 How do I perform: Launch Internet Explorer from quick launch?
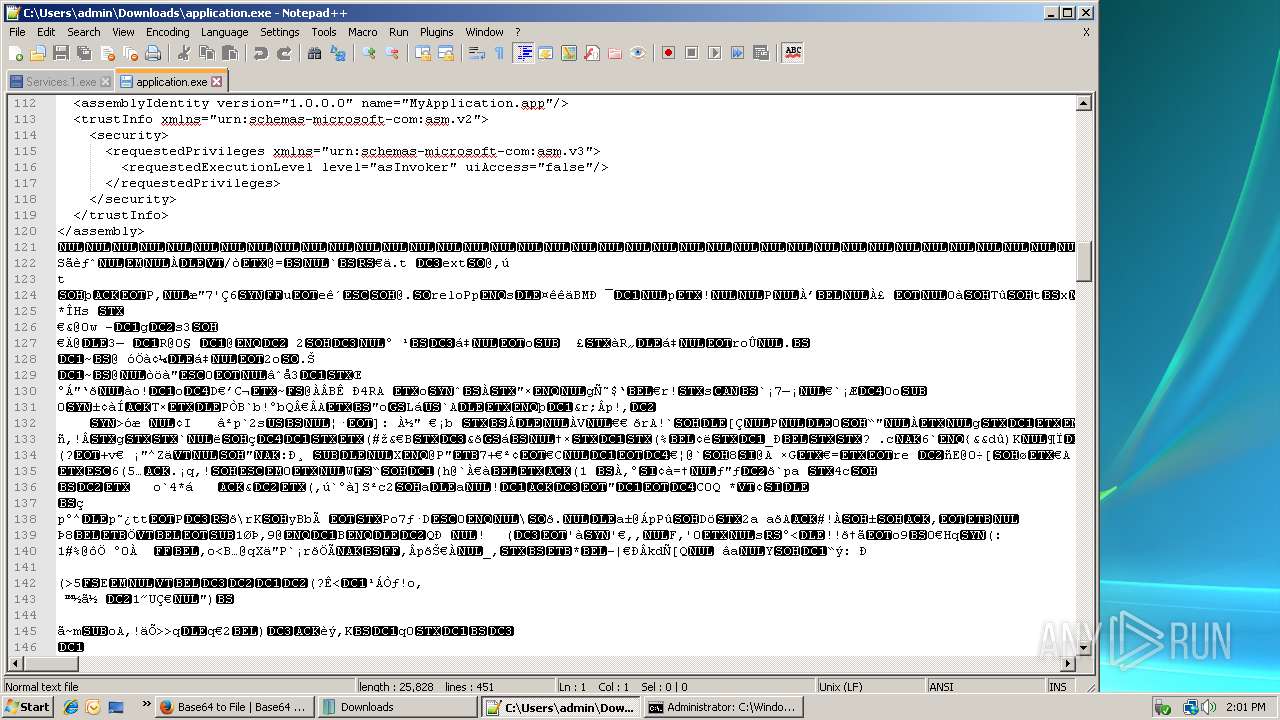click(71, 707)
